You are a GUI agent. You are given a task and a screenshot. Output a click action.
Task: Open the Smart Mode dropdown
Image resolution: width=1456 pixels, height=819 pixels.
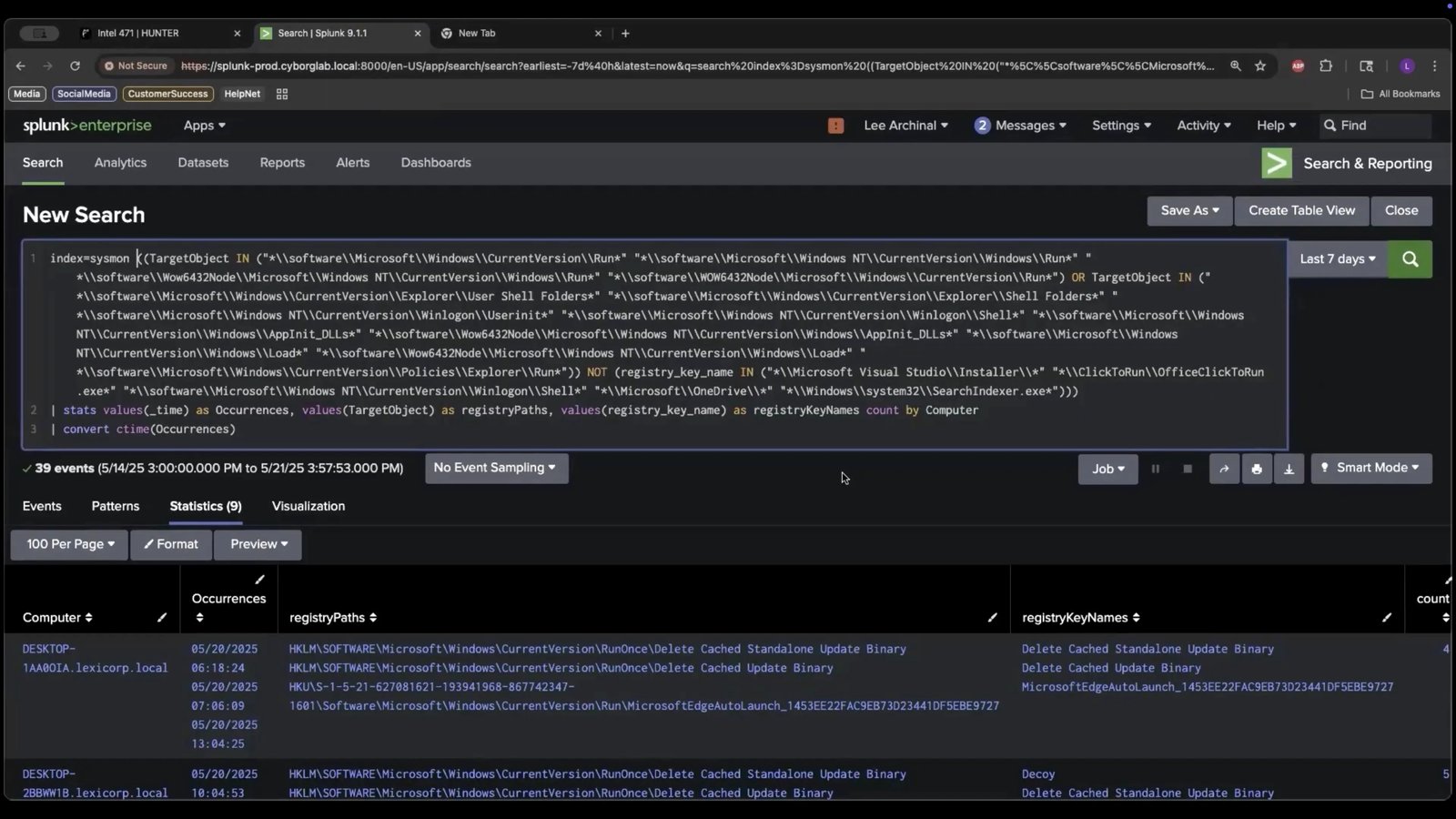1370,468
